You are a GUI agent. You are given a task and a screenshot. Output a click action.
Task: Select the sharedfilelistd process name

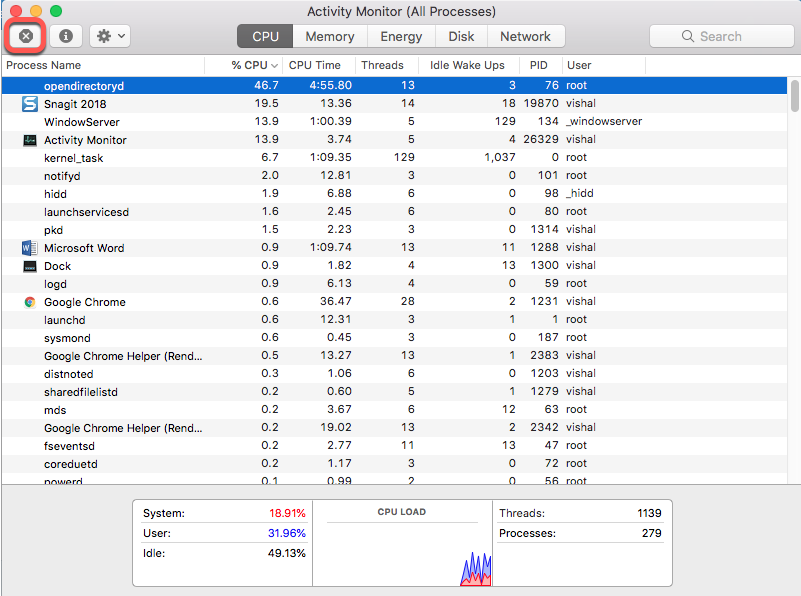point(81,392)
